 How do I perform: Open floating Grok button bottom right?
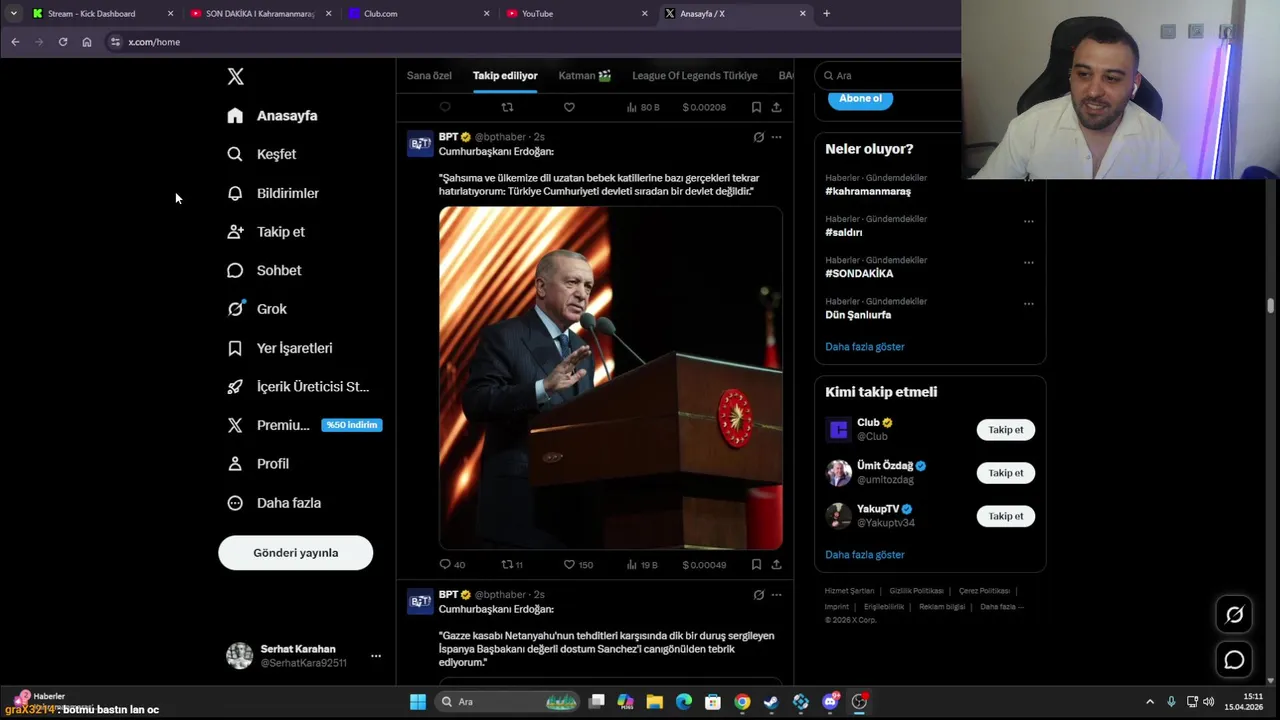[1234, 615]
